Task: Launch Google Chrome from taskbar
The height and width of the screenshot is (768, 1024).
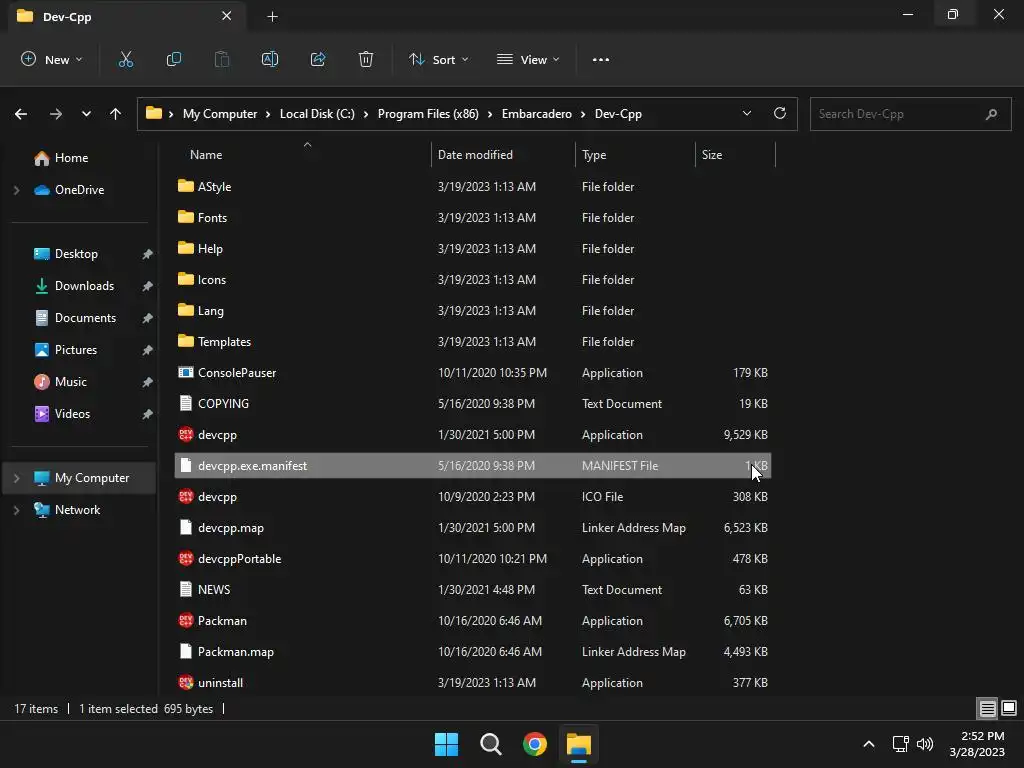Action: 535,744
